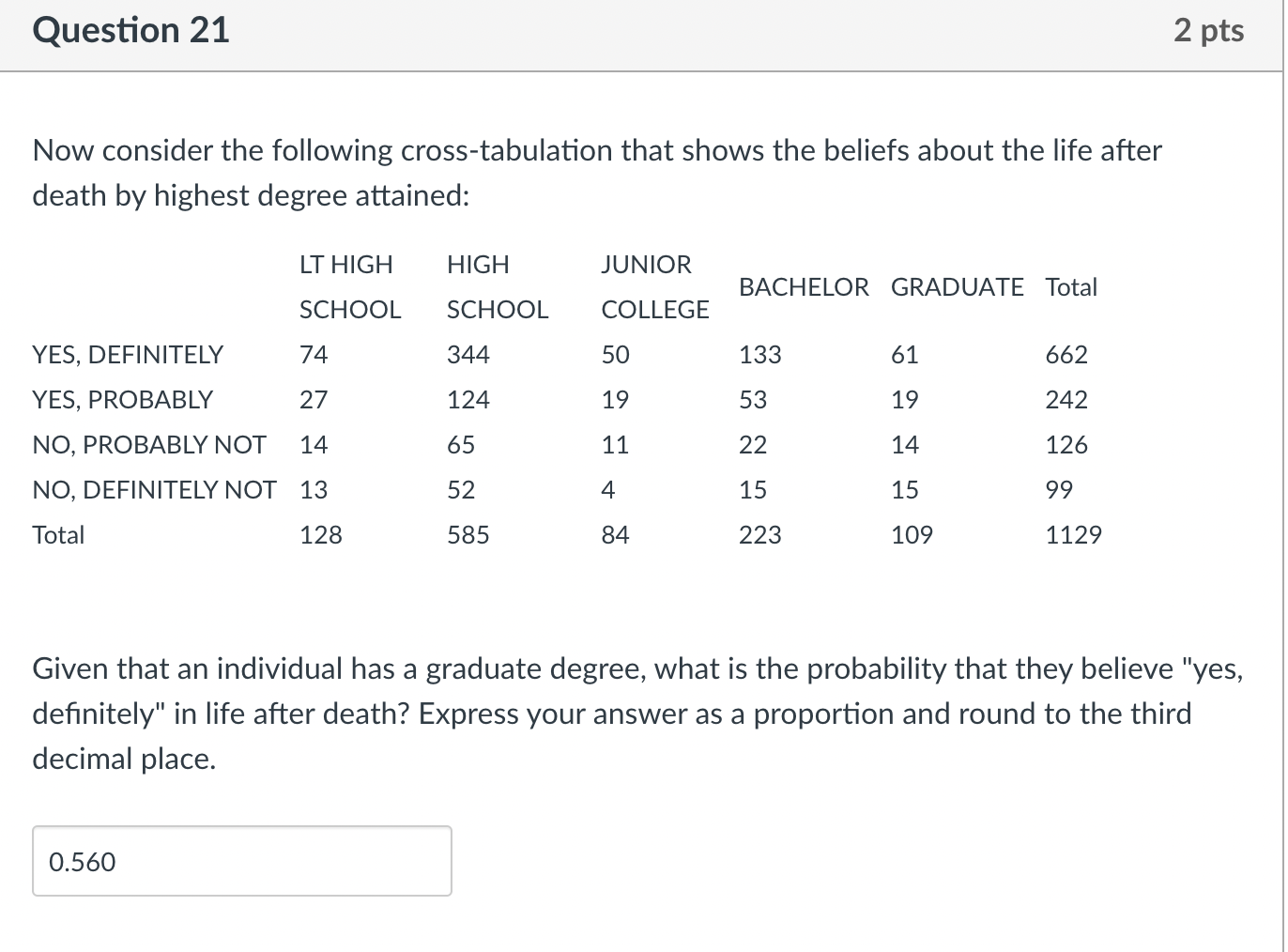Click the bachelor value 133
Viewport: 1288px width, 952px height.
(x=760, y=355)
